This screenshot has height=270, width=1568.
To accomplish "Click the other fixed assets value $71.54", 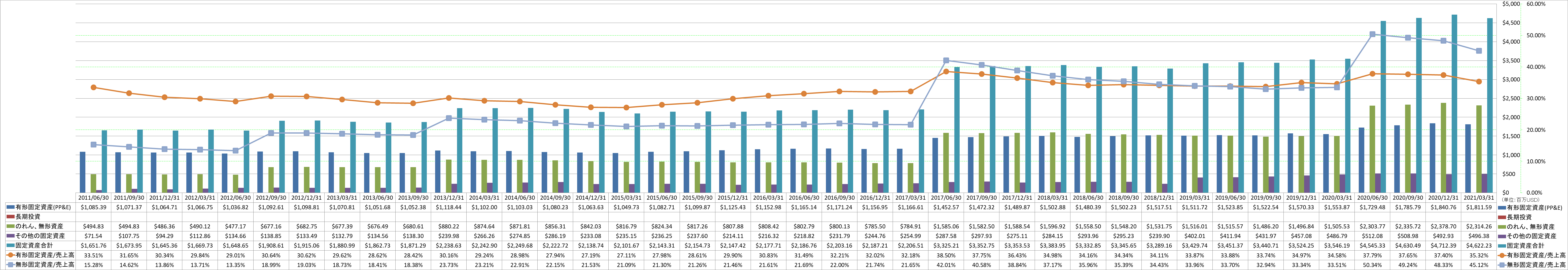I will tap(94, 236).
